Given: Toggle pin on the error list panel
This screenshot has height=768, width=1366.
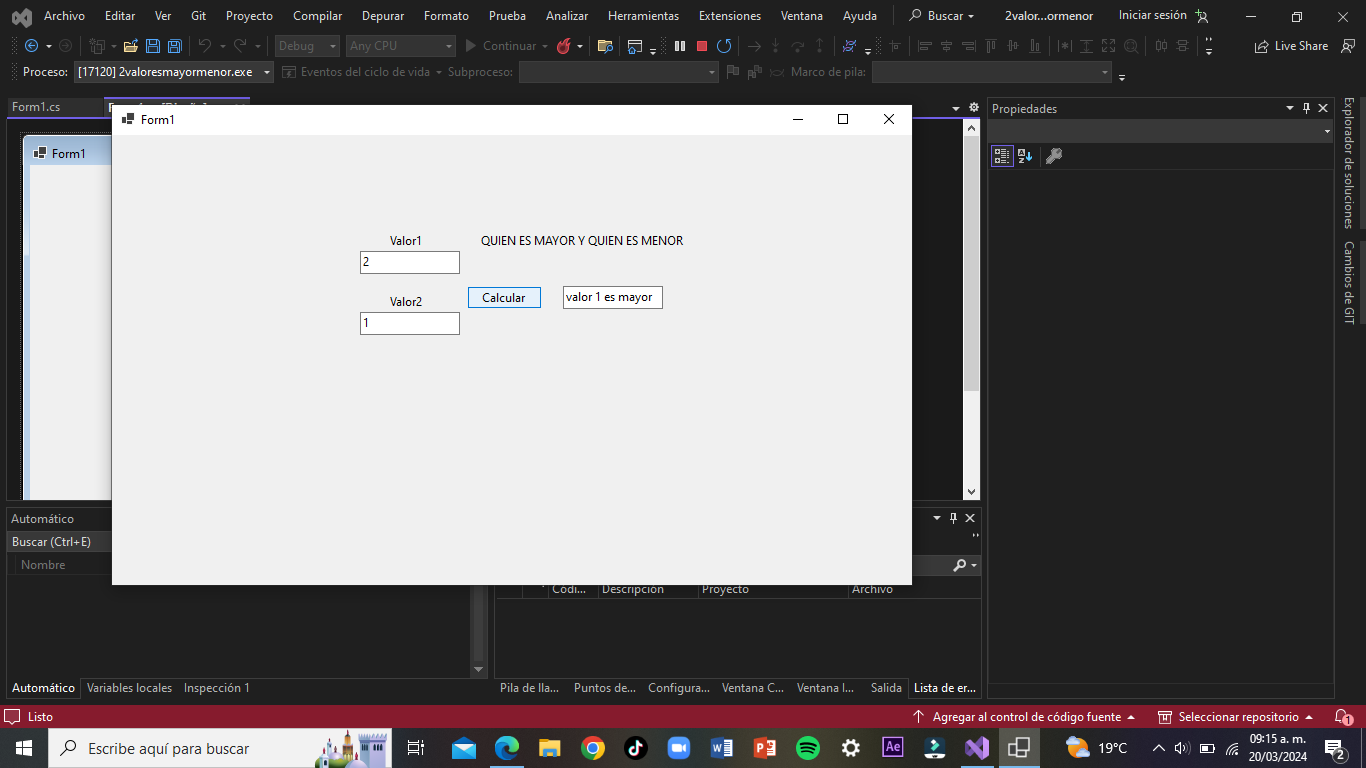Looking at the screenshot, I should click(953, 518).
